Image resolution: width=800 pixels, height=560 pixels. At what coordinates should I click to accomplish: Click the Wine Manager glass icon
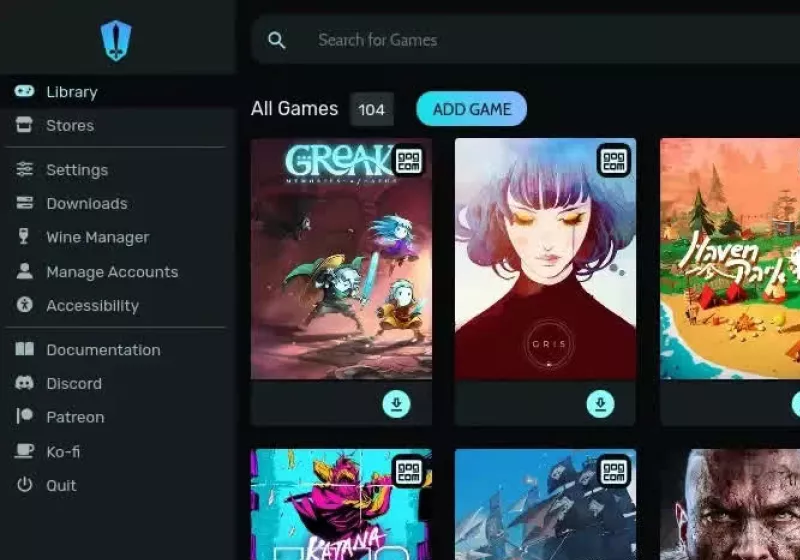tap(25, 237)
